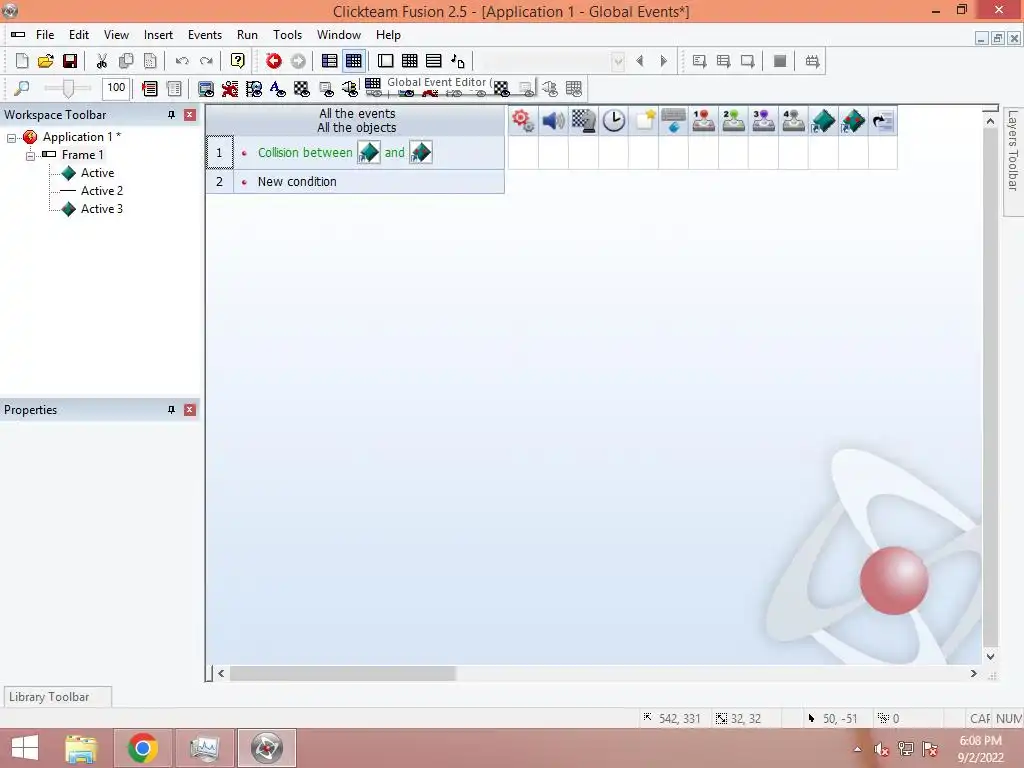The image size is (1024, 768).
Task: Open the File menu
Action: [x=45, y=35]
